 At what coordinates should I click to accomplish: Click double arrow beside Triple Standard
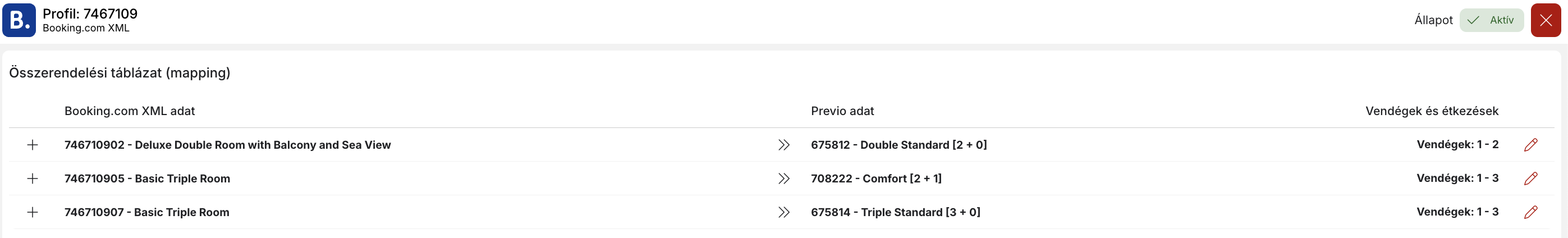point(783,212)
